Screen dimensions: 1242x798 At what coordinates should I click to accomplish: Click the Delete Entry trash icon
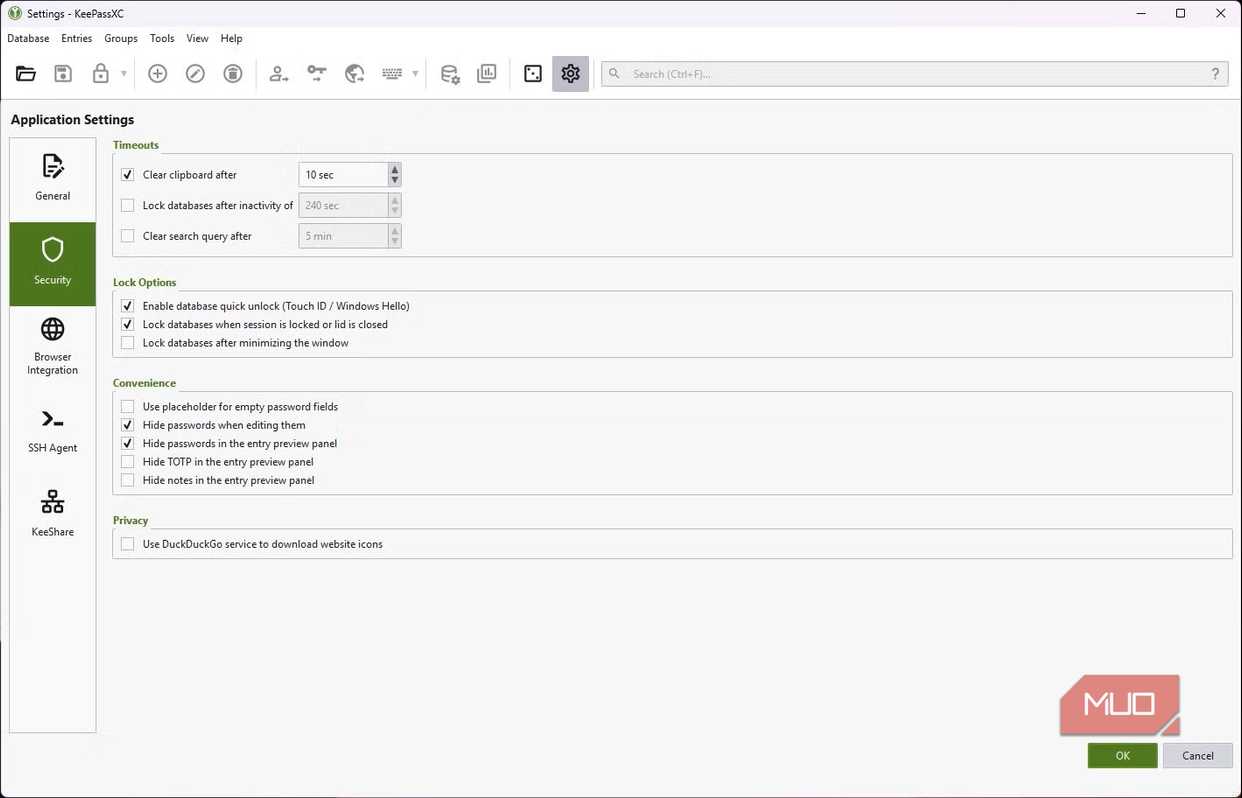233,74
